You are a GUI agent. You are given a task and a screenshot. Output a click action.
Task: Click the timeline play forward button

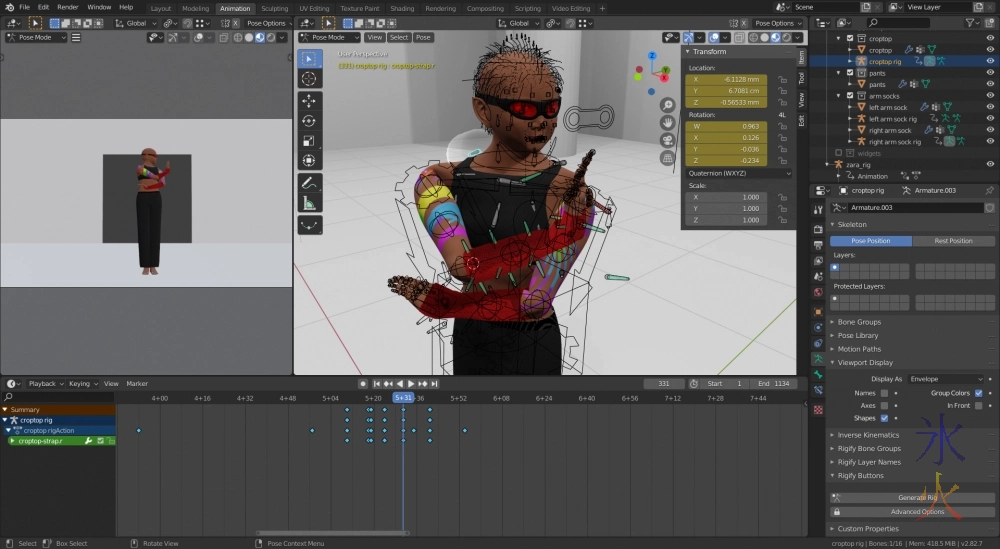[x=410, y=384]
